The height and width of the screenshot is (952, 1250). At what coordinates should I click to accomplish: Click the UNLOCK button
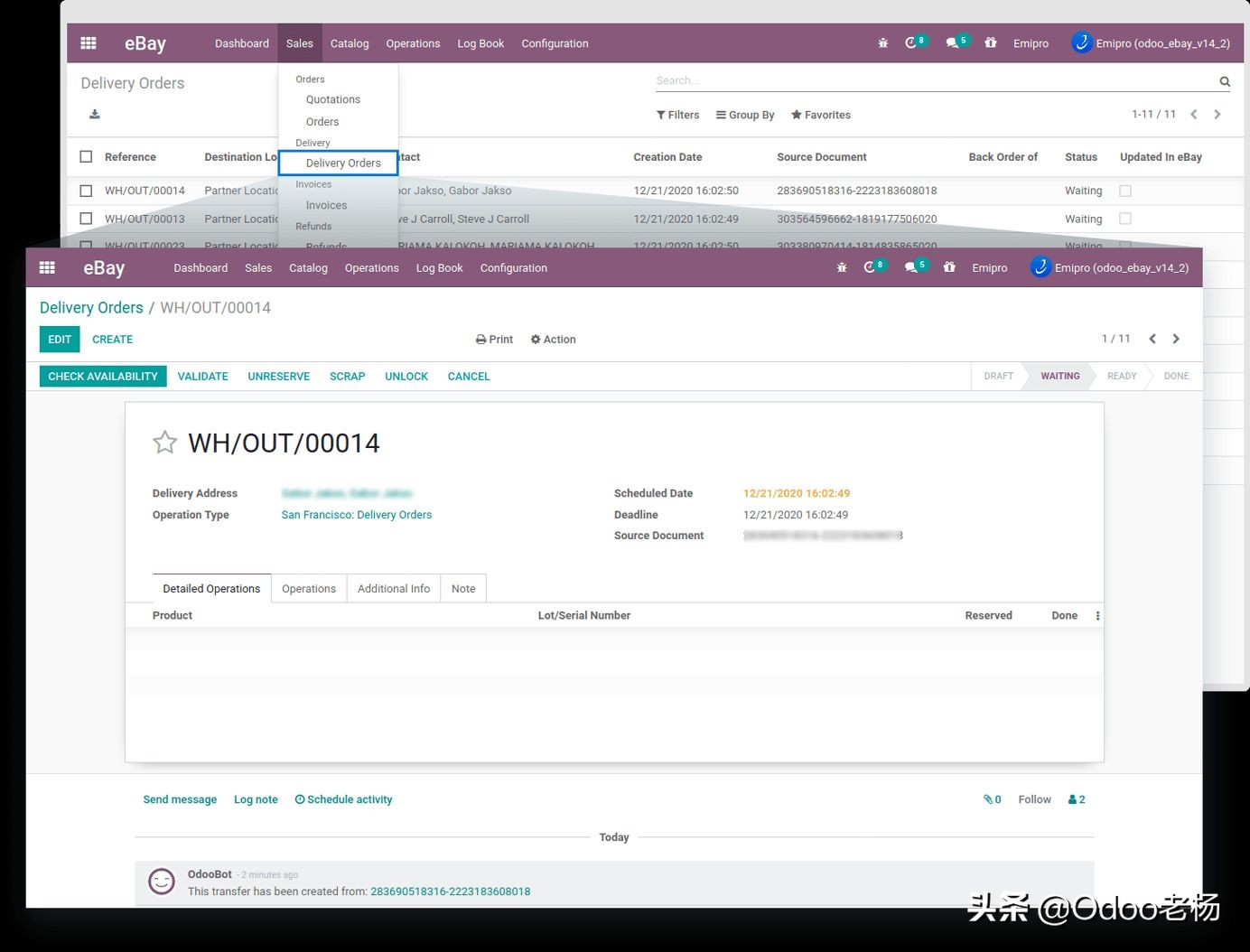click(406, 377)
